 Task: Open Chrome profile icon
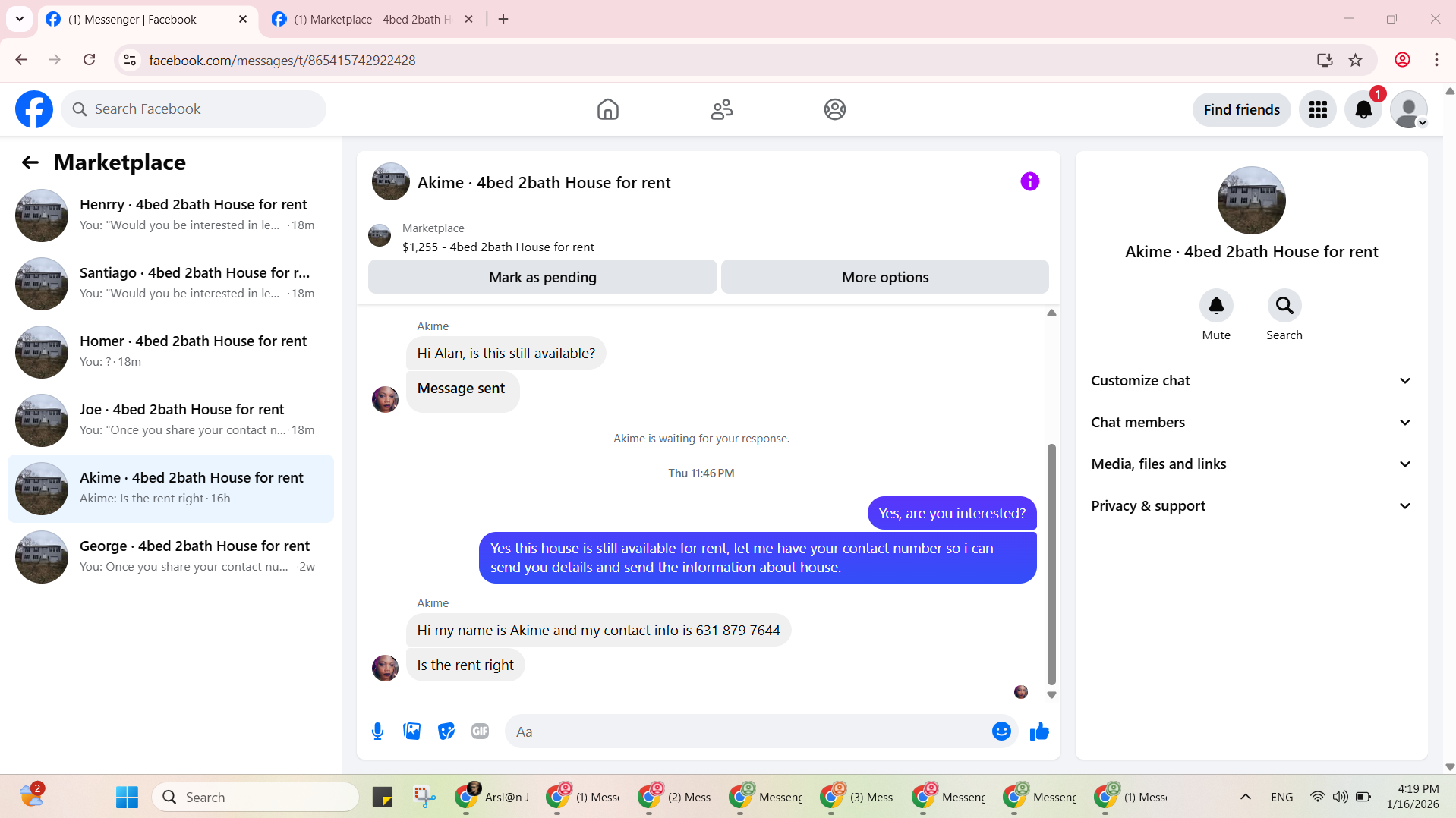coord(1402,60)
